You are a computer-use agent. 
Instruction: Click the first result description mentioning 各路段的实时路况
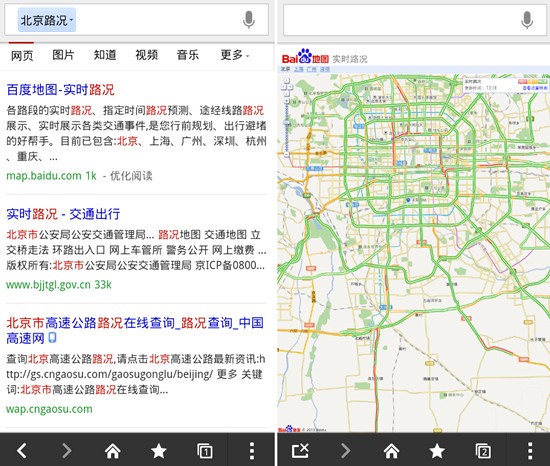(x=136, y=133)
